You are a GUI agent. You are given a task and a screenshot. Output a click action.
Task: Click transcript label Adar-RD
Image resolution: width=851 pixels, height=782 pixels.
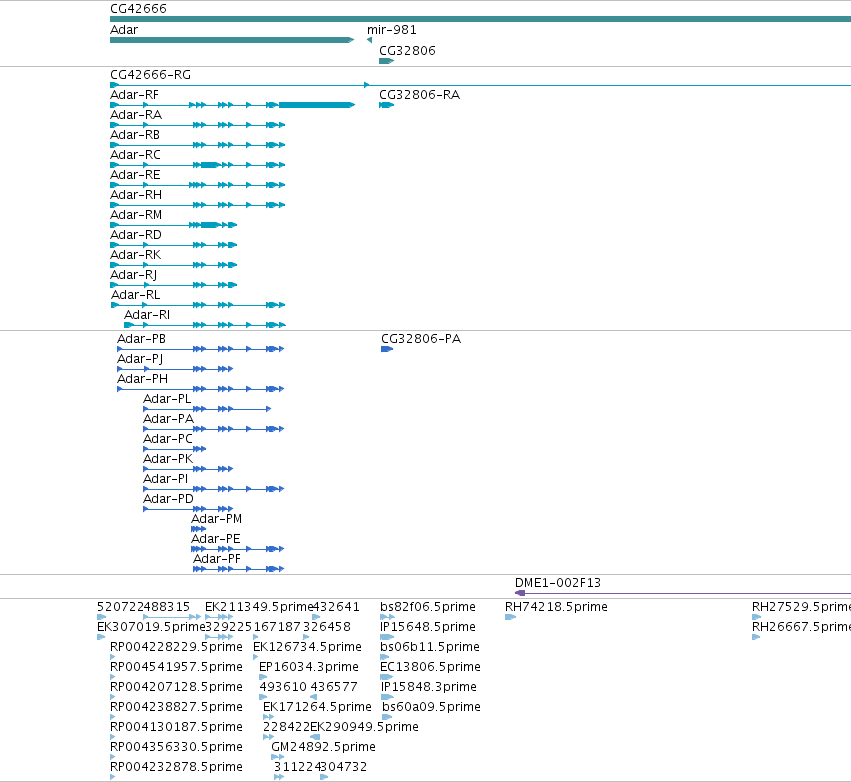click(x=136, y=235)
